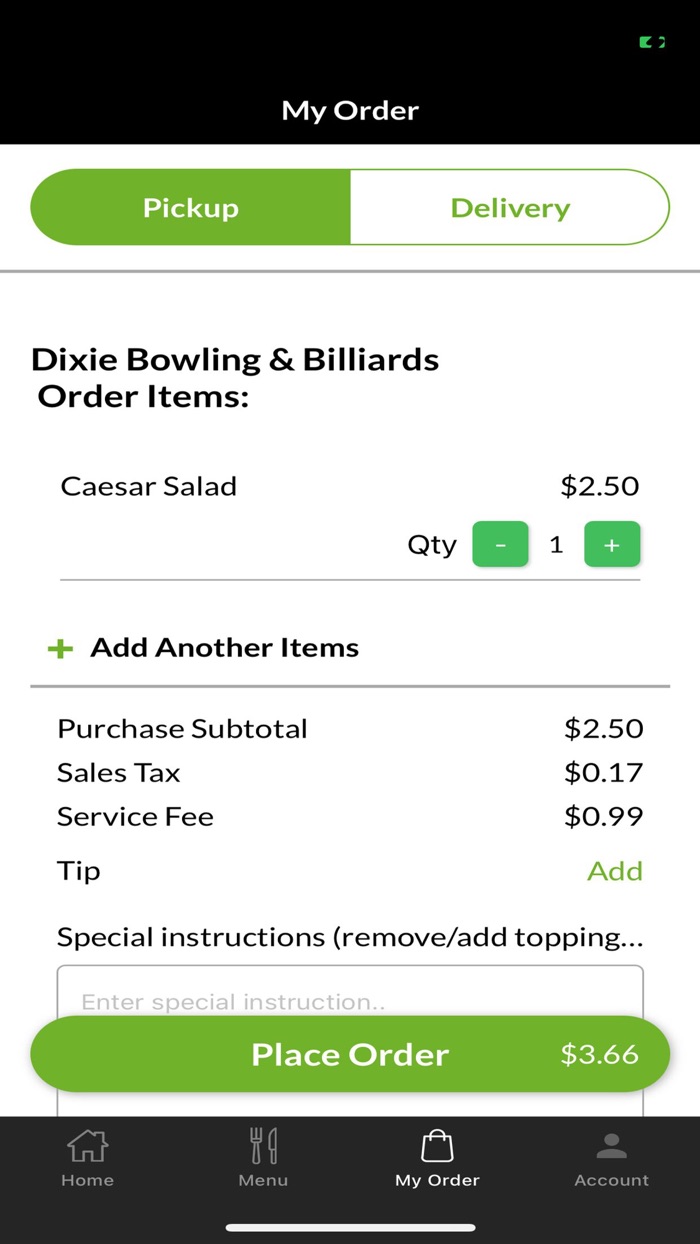Tap the Account person icon
This screenshot has width=700, height=1244.
pyautogui.click(x=611, y=1144)
